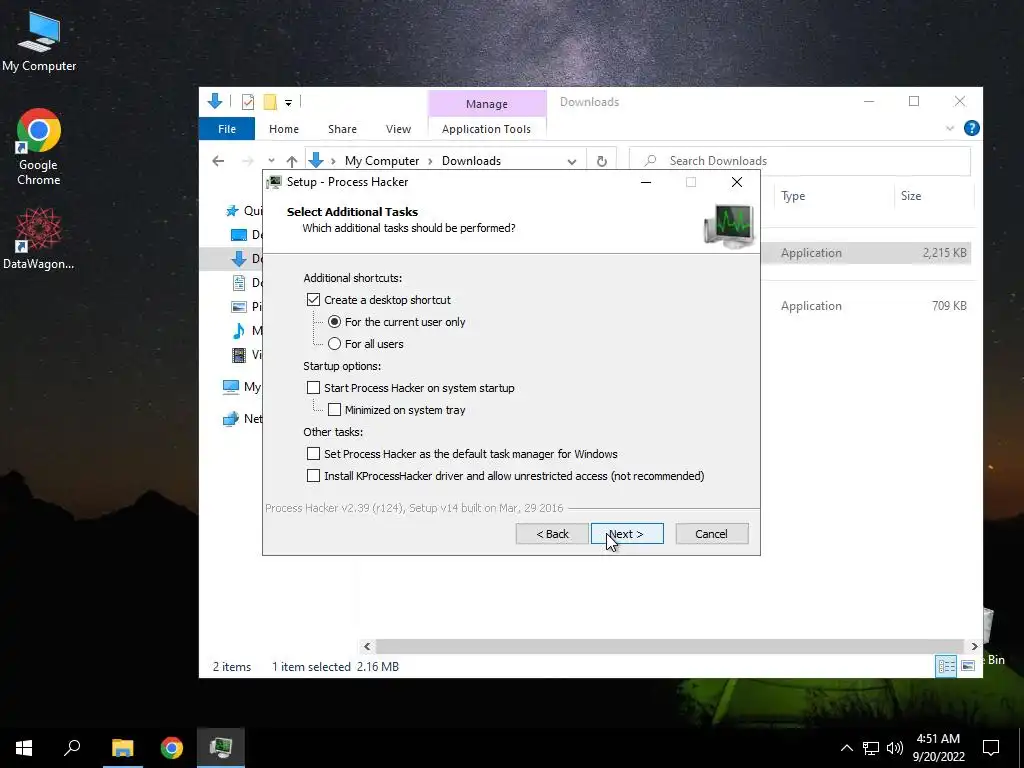Toggle the Create a desktop shortcut checkbox
This screenshot has width=1024, height=768.
313,300
